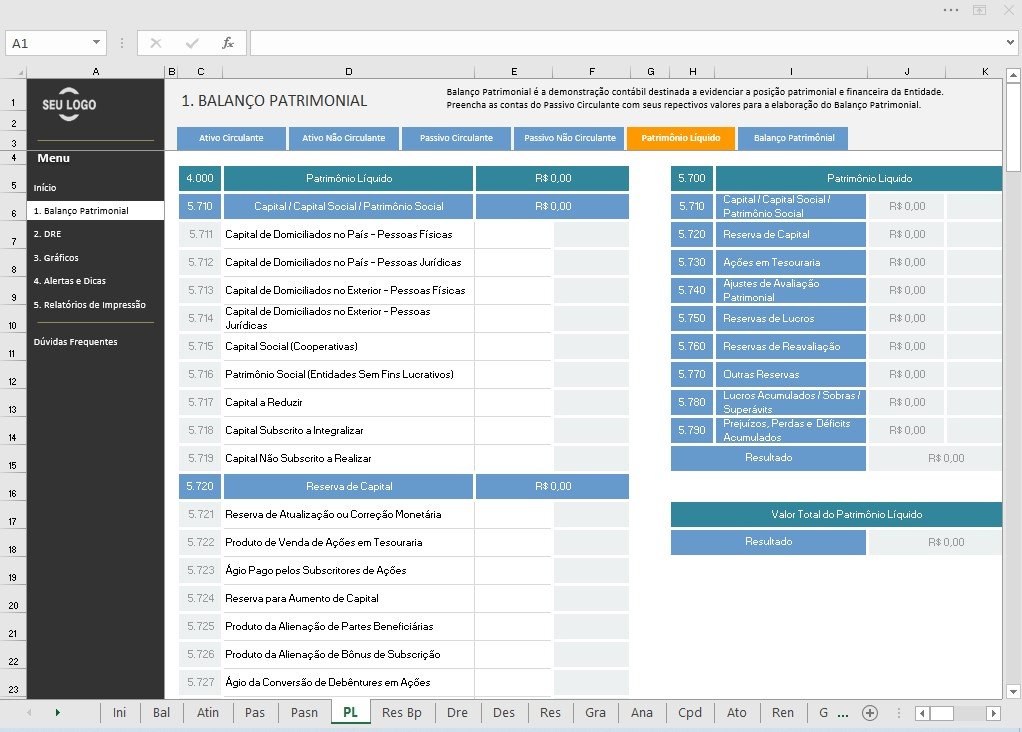Switch to the Ativo Circulante tab
The image size is (1022, 732).
(231, 138)
